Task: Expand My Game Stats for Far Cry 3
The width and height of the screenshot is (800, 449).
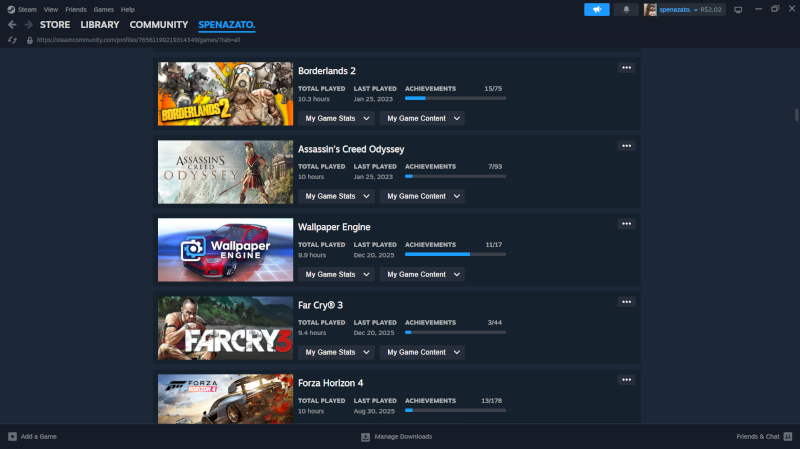Action: [x=336, y=352]
